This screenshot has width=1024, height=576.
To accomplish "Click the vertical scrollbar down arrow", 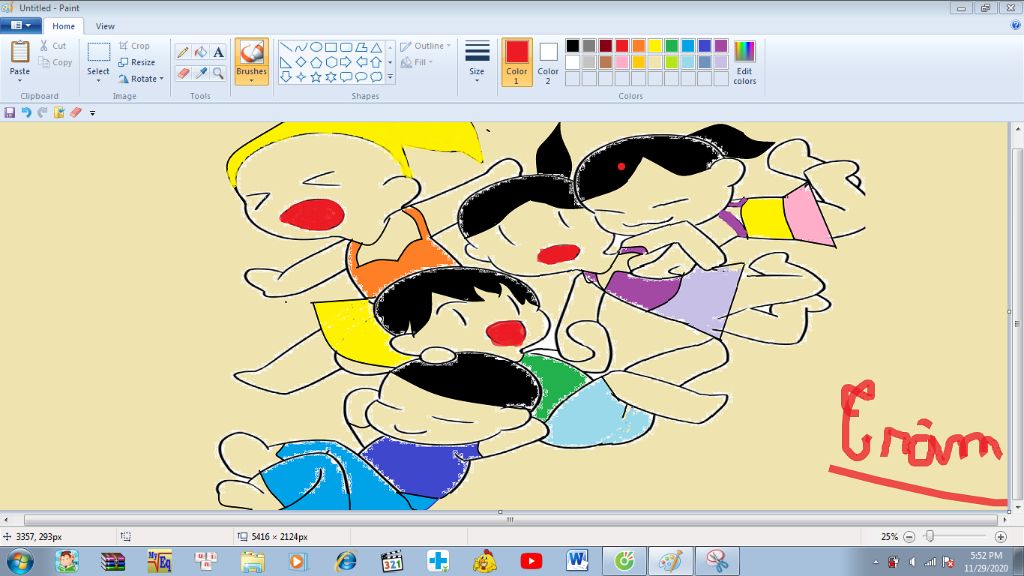I will click(x=1017, y=506).
